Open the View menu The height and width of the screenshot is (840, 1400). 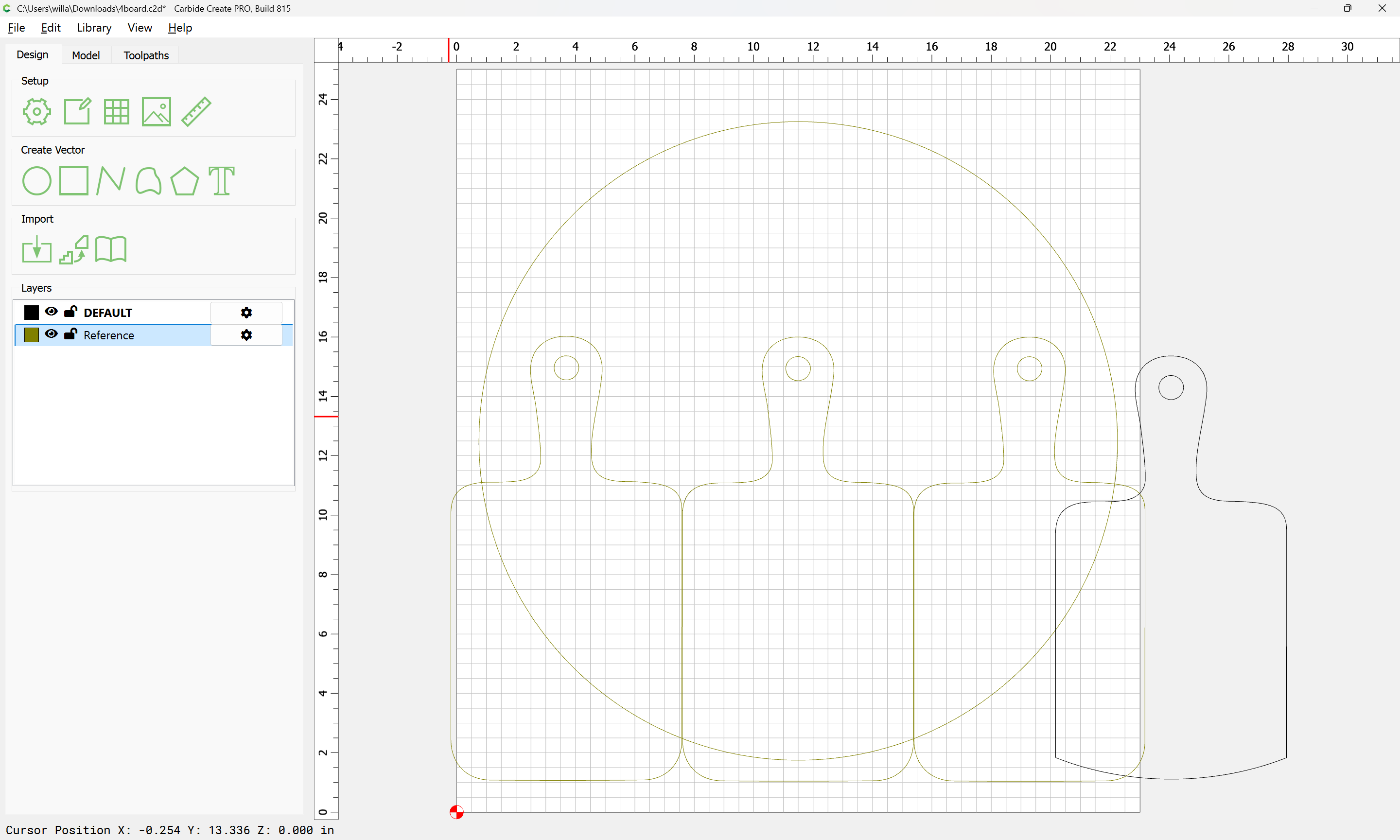pos(140,28)
